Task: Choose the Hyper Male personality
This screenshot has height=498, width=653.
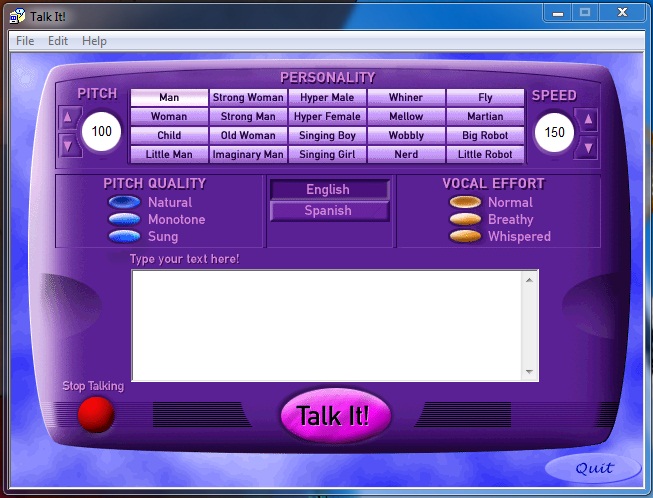Action: tap(327, 97)
